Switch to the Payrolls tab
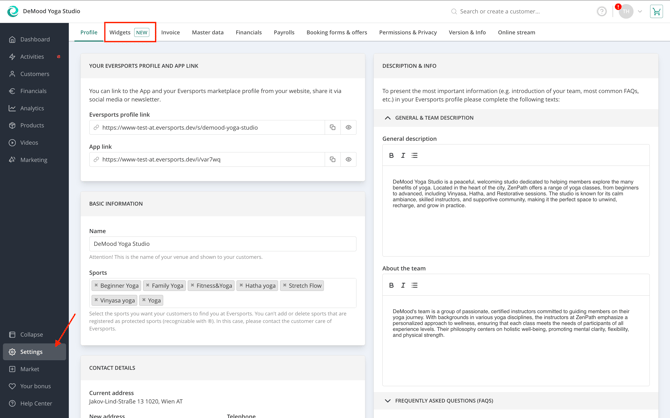The width and height of the screenshot is (670, 418). point(284,32)
